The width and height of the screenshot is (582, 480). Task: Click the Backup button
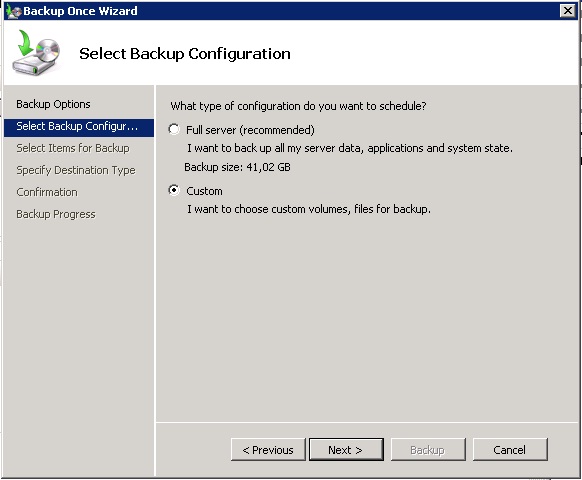tap(428, 450)
